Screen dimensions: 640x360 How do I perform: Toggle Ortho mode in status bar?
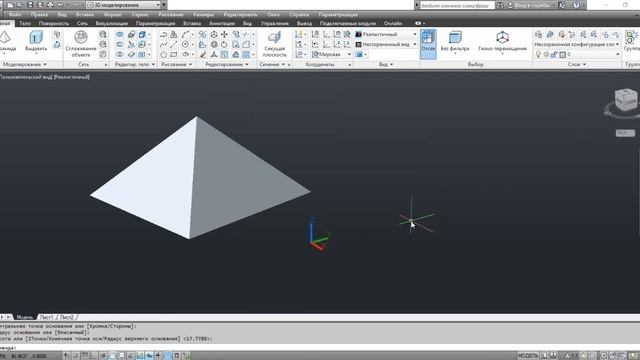point(93,356)
